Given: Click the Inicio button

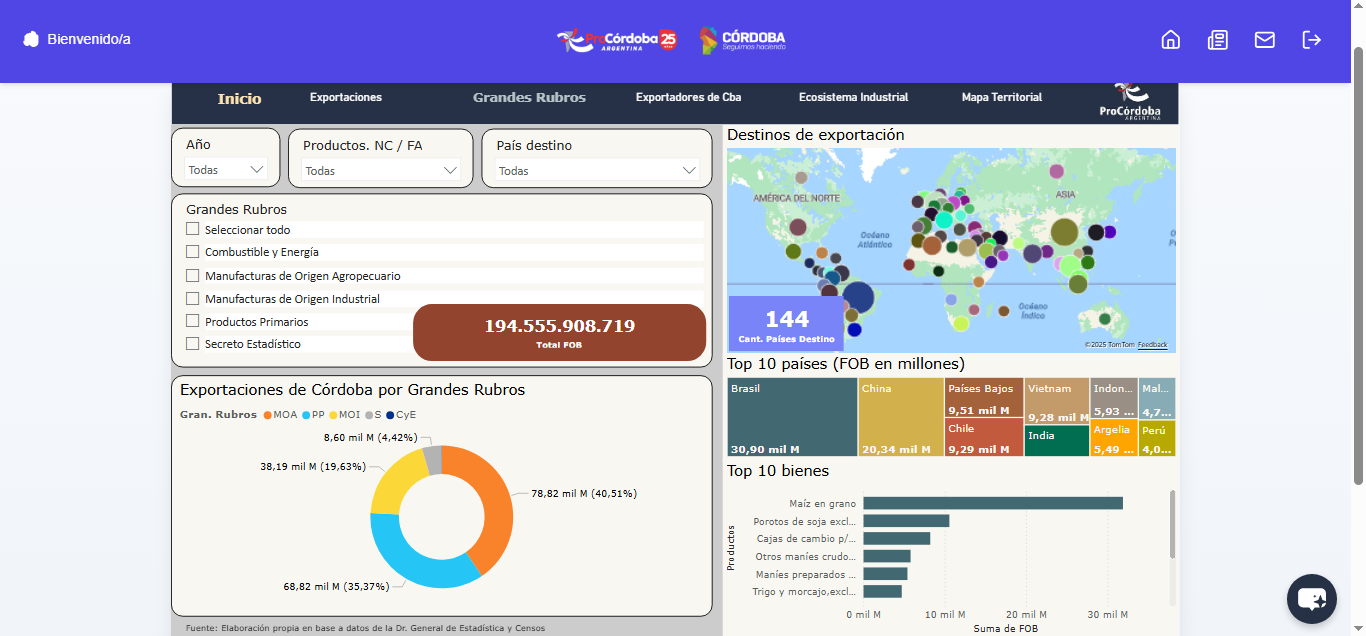Looking at the screenshot, I should coord(239,98).
